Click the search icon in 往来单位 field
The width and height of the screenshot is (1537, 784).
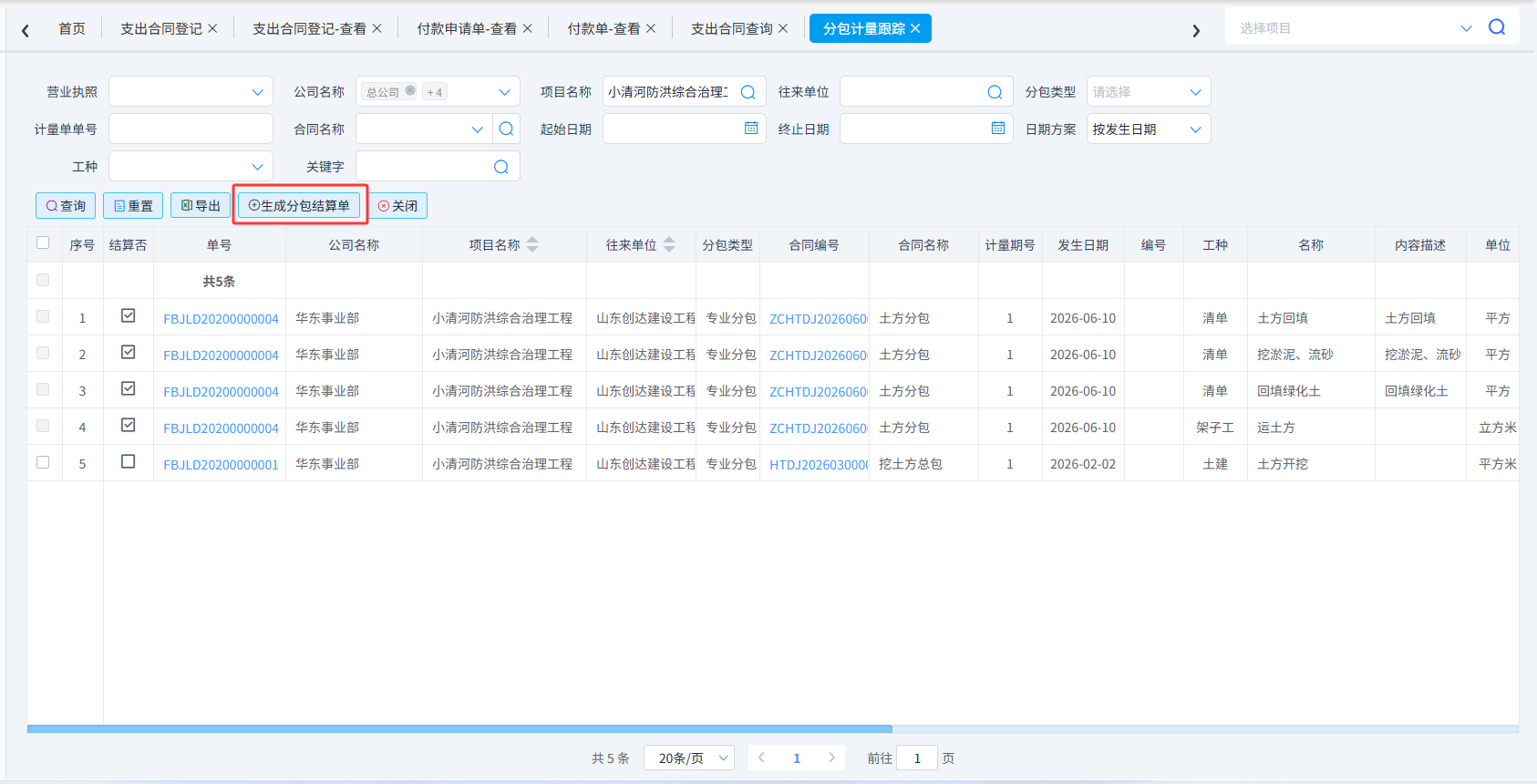[x=995, y=92]
